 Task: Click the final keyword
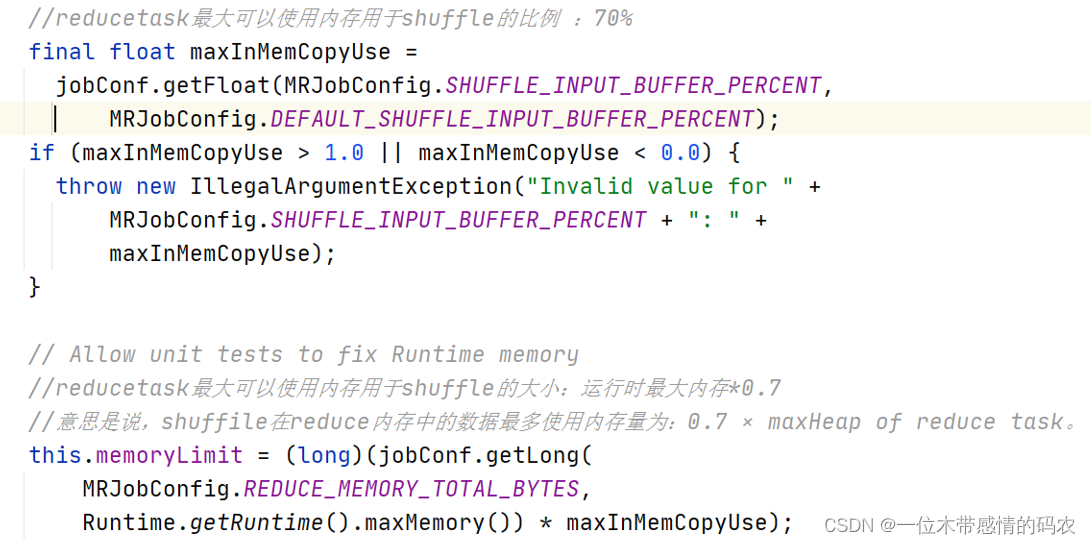pyautogui.click(x=62, y=52)
